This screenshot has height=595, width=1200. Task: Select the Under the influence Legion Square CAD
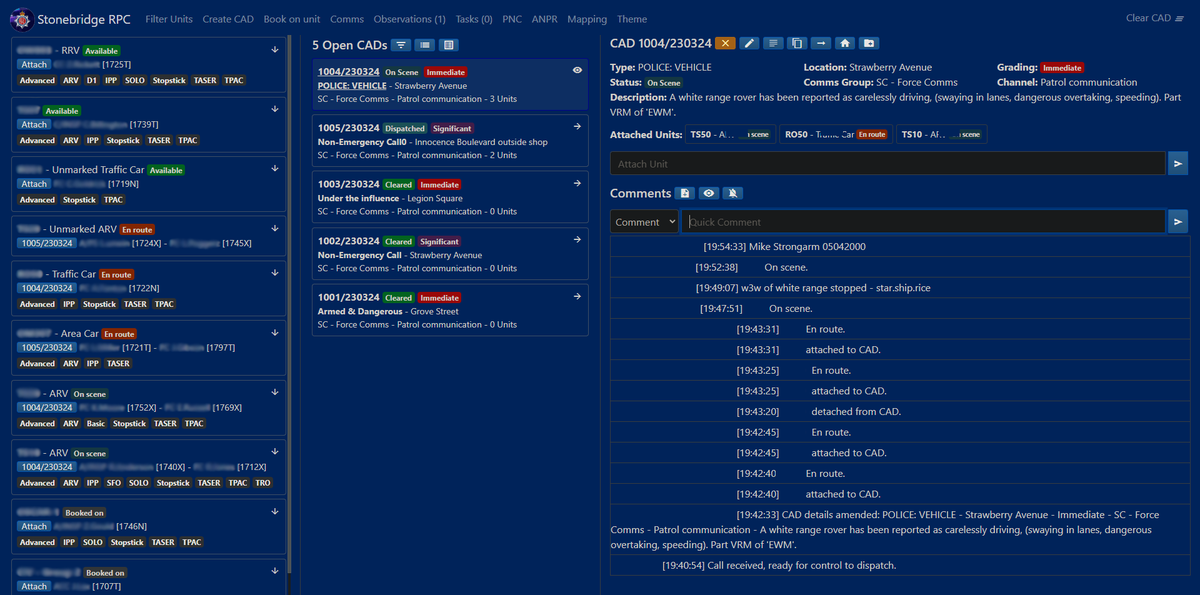tap(450, 198)
